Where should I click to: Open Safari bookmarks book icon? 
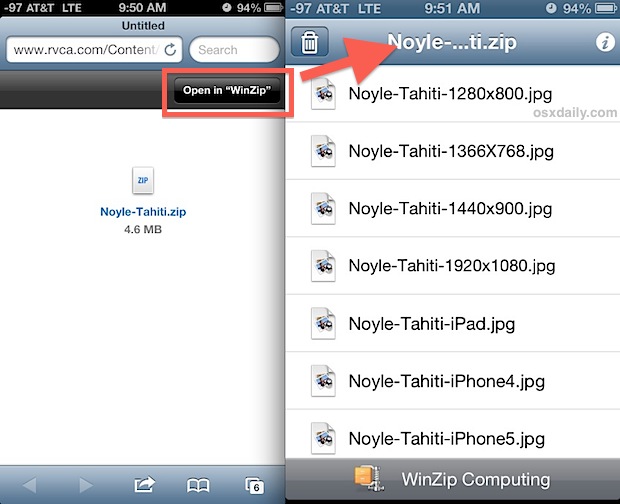199,485
